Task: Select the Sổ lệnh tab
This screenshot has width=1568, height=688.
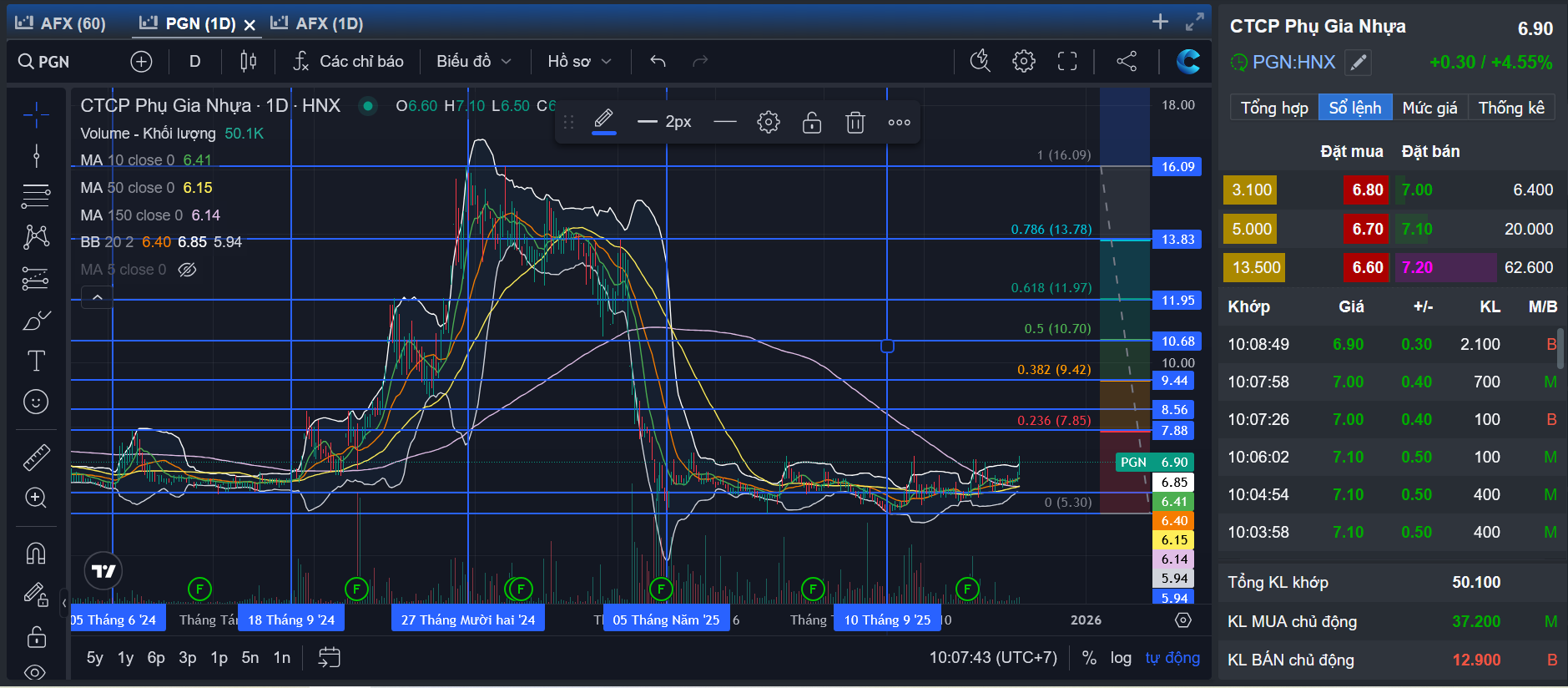Action: coord(1355,108)
